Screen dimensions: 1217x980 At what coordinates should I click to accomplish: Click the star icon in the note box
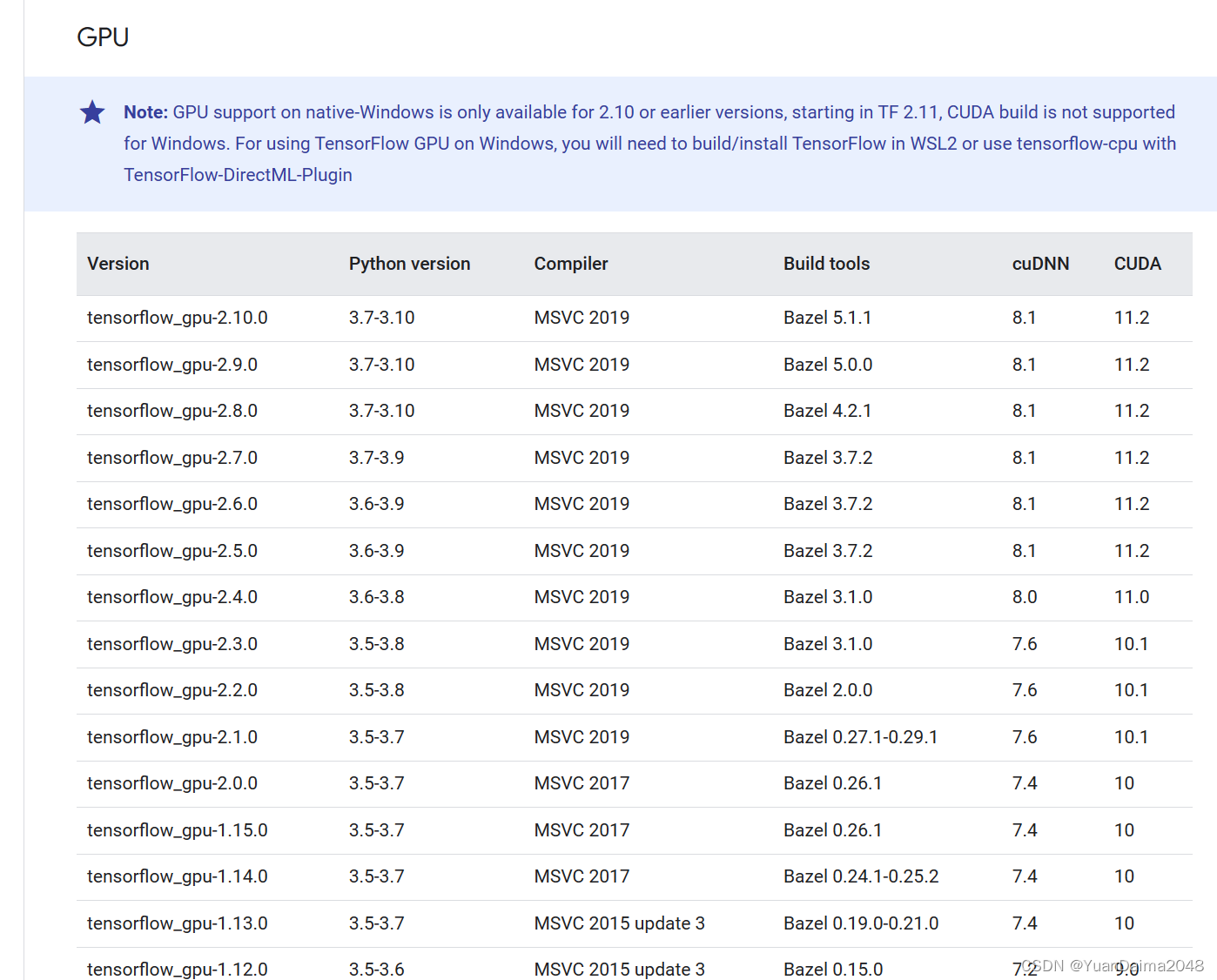pos(92,112)
